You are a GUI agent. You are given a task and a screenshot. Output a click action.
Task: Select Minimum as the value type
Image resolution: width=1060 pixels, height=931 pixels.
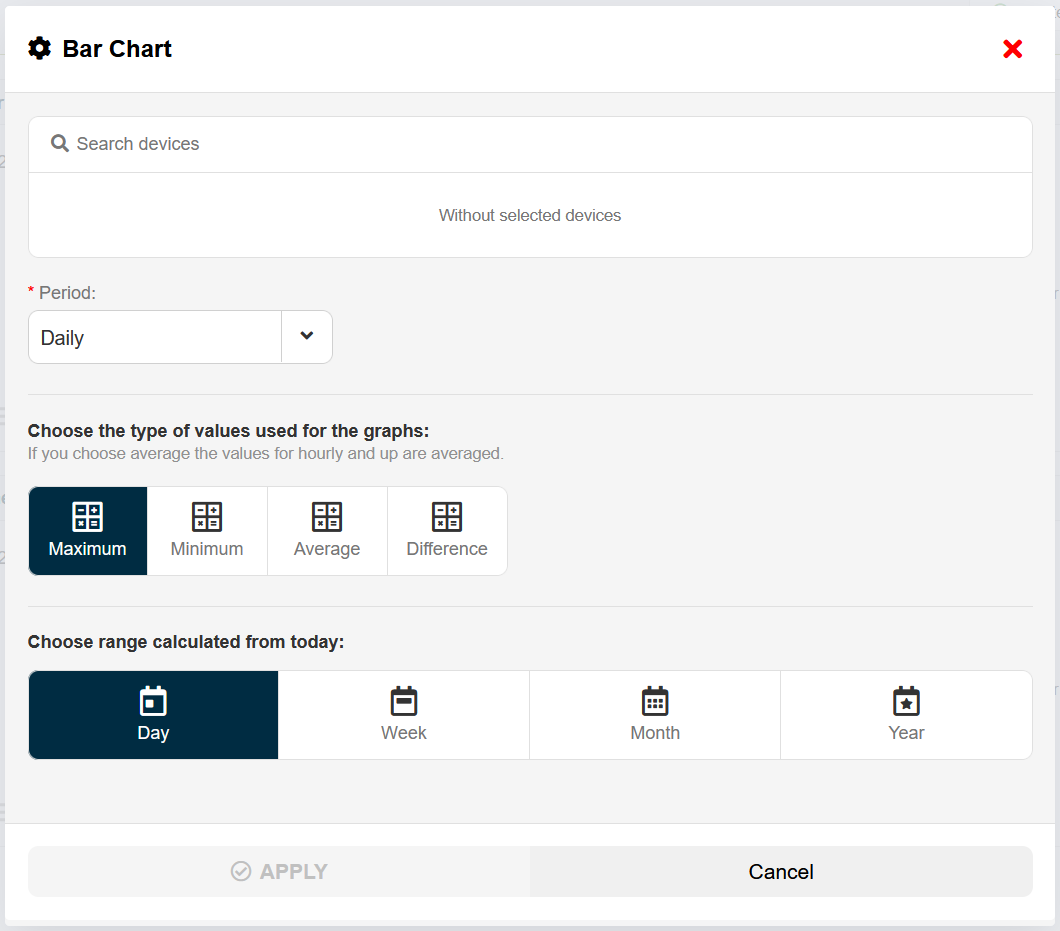pyautogui.click(x=207, y=548)
